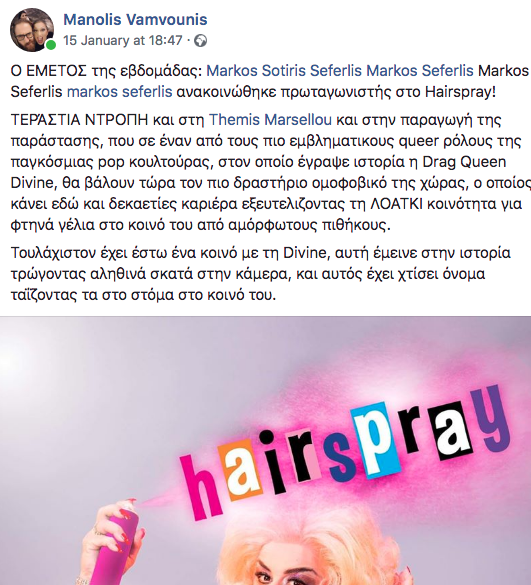The height and width of the screenshot is (585, 531).
Task: Open the Markos Sotiris Seferlis tagged profile
Action: (x=284, y=71)
